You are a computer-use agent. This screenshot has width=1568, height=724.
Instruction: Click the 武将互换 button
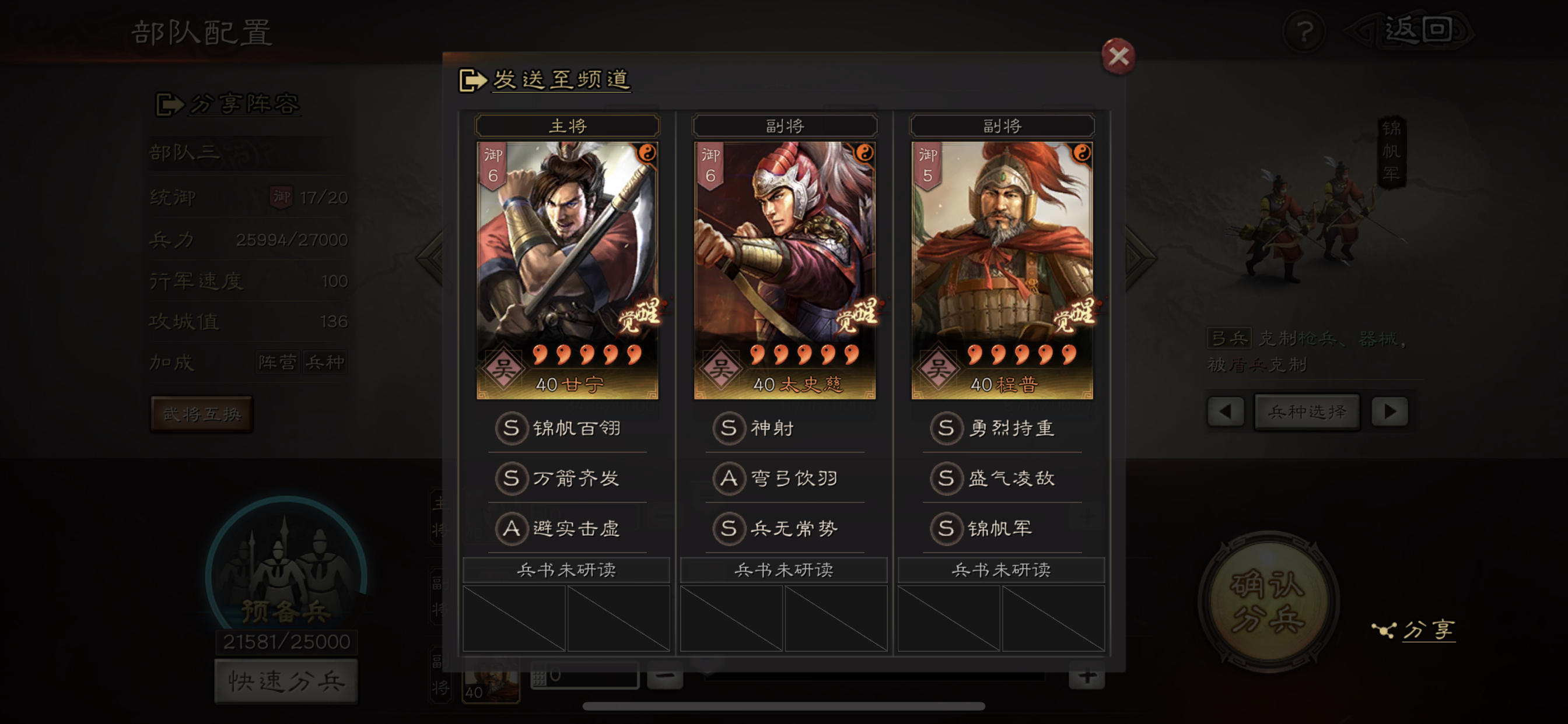pyautogui.click(x=201, y=414)
